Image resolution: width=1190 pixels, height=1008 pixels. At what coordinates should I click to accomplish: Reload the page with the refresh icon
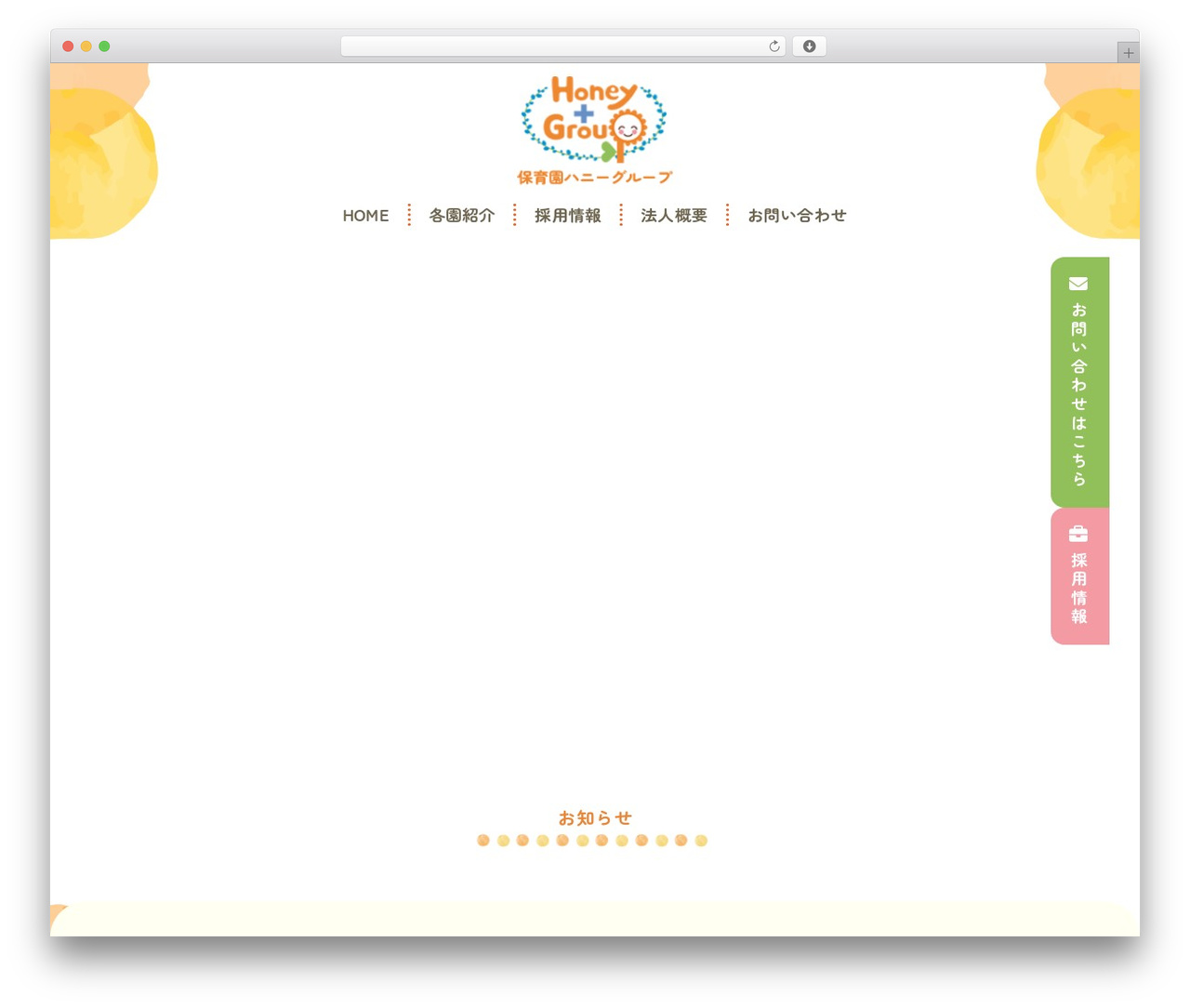(x=774, y=46)
